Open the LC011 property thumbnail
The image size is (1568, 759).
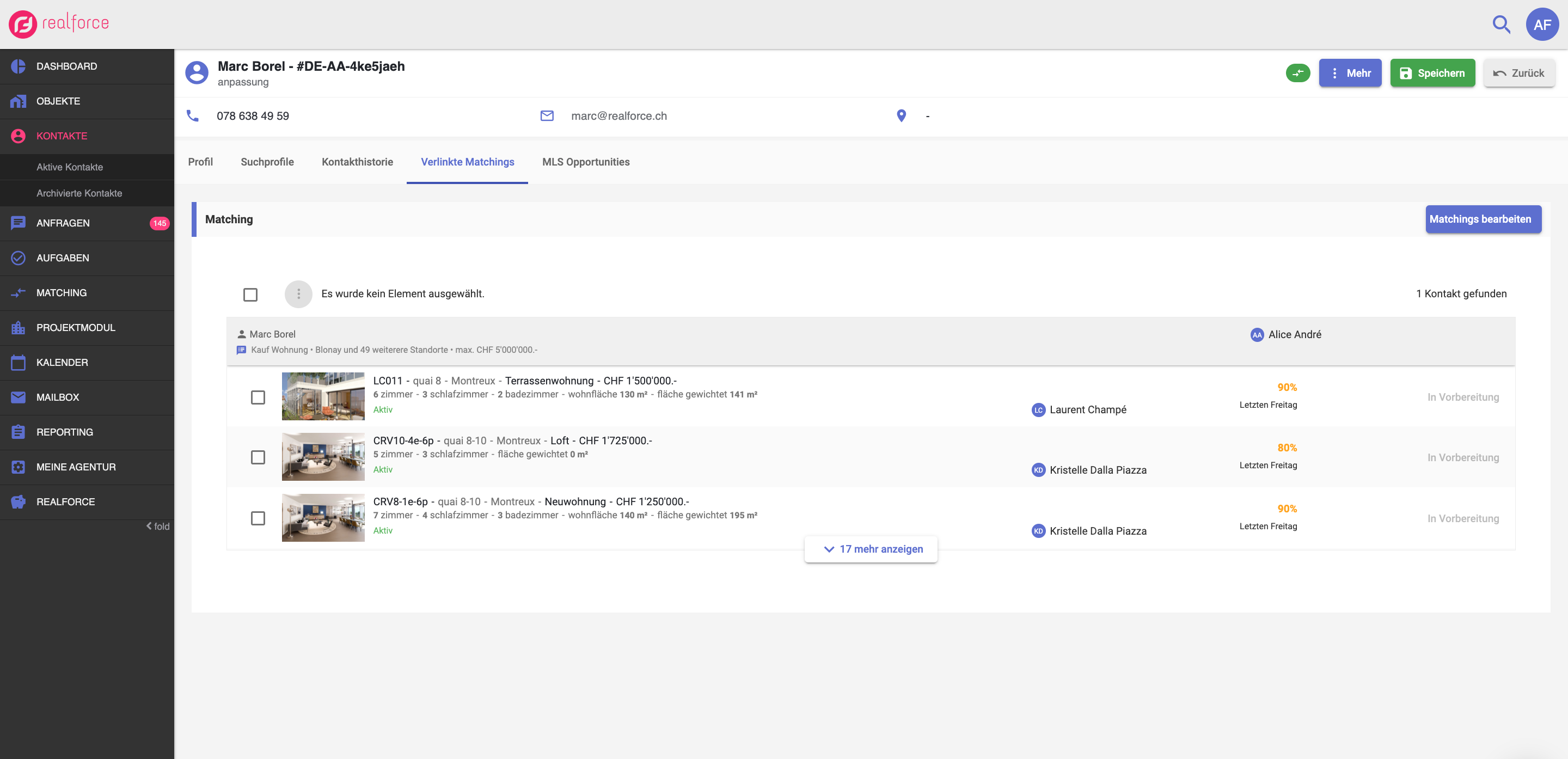[323, 396]
